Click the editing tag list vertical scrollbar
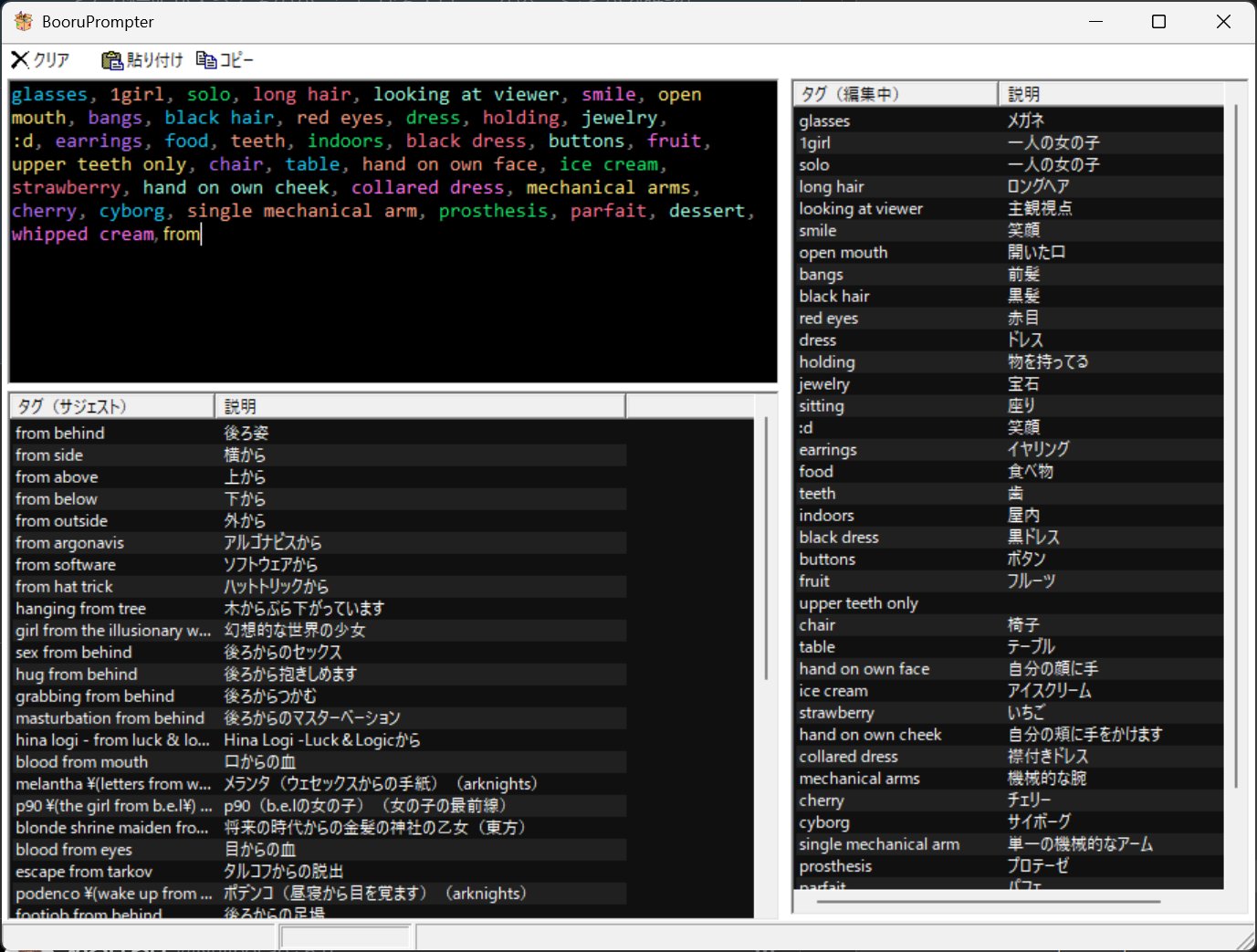1257x952 pixels. [1236, 446]
